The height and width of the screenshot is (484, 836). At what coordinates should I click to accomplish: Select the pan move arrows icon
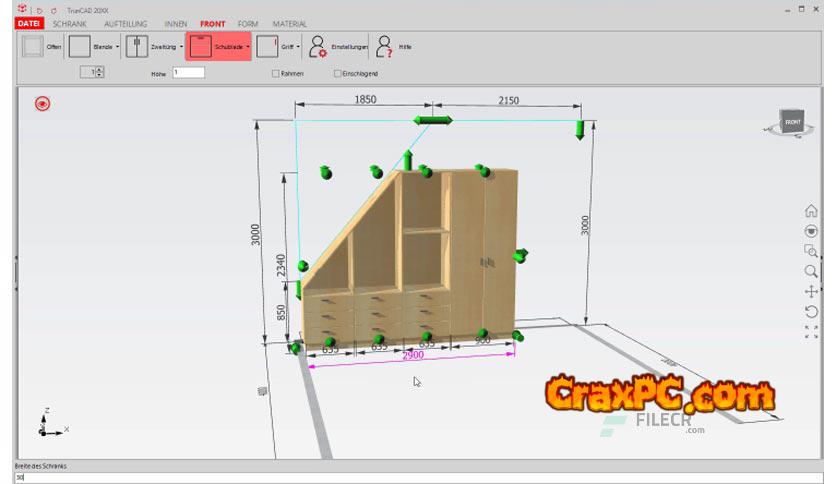click(811, 291)
